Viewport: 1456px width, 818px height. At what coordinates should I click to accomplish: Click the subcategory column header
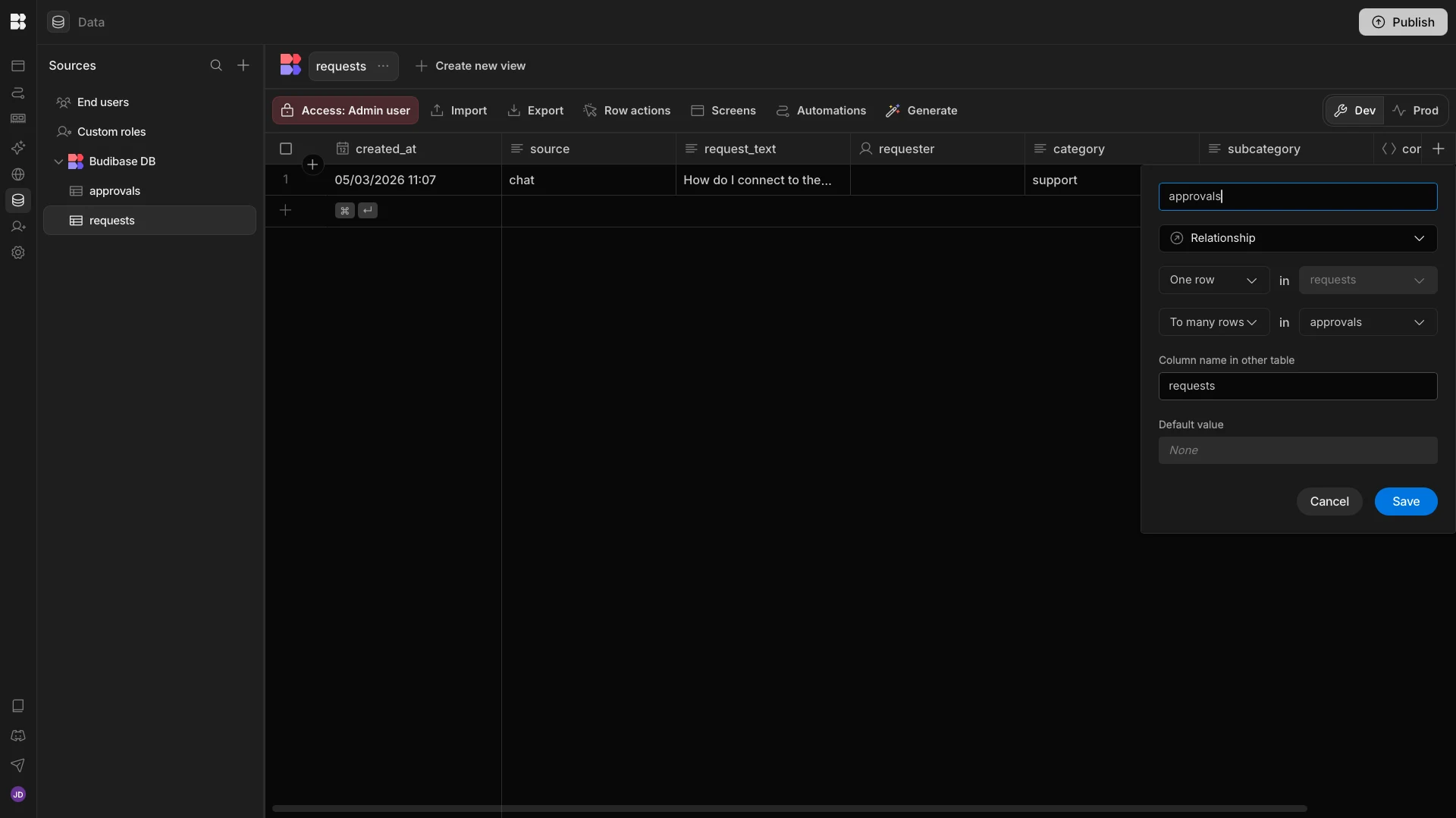coord(1286,149)
